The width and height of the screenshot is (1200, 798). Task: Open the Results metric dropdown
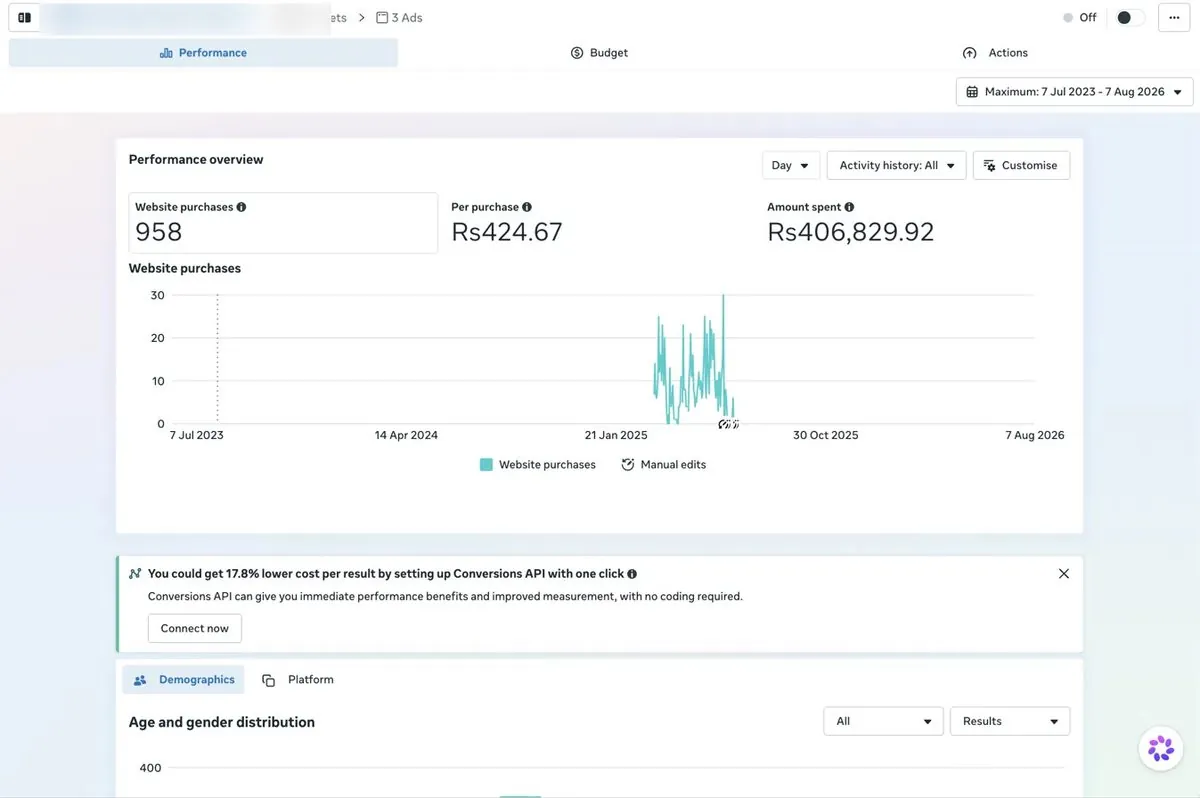(1010, 721)
